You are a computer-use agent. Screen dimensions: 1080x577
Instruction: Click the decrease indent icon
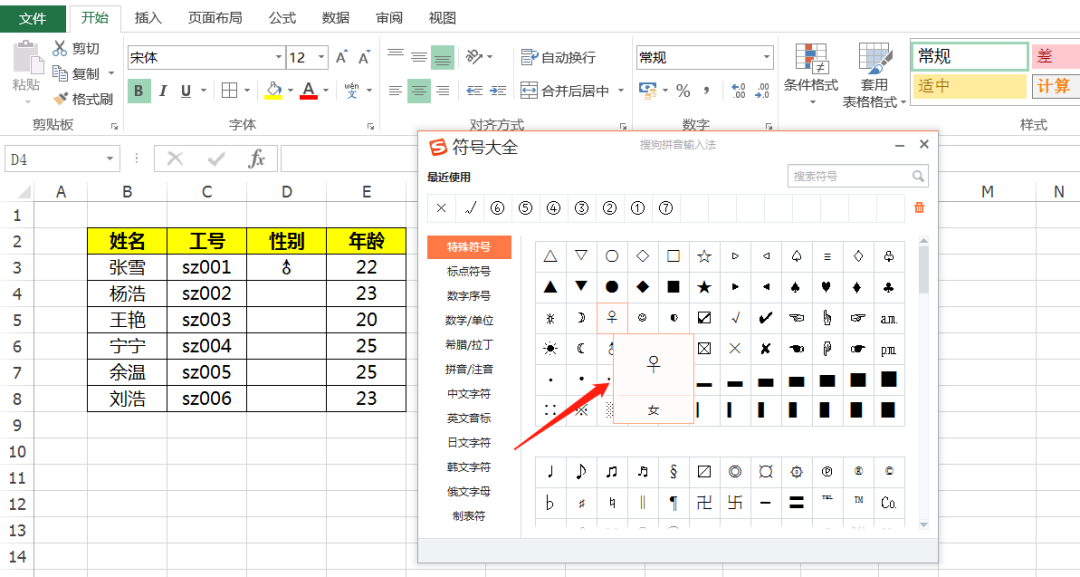tap(475, 90)
